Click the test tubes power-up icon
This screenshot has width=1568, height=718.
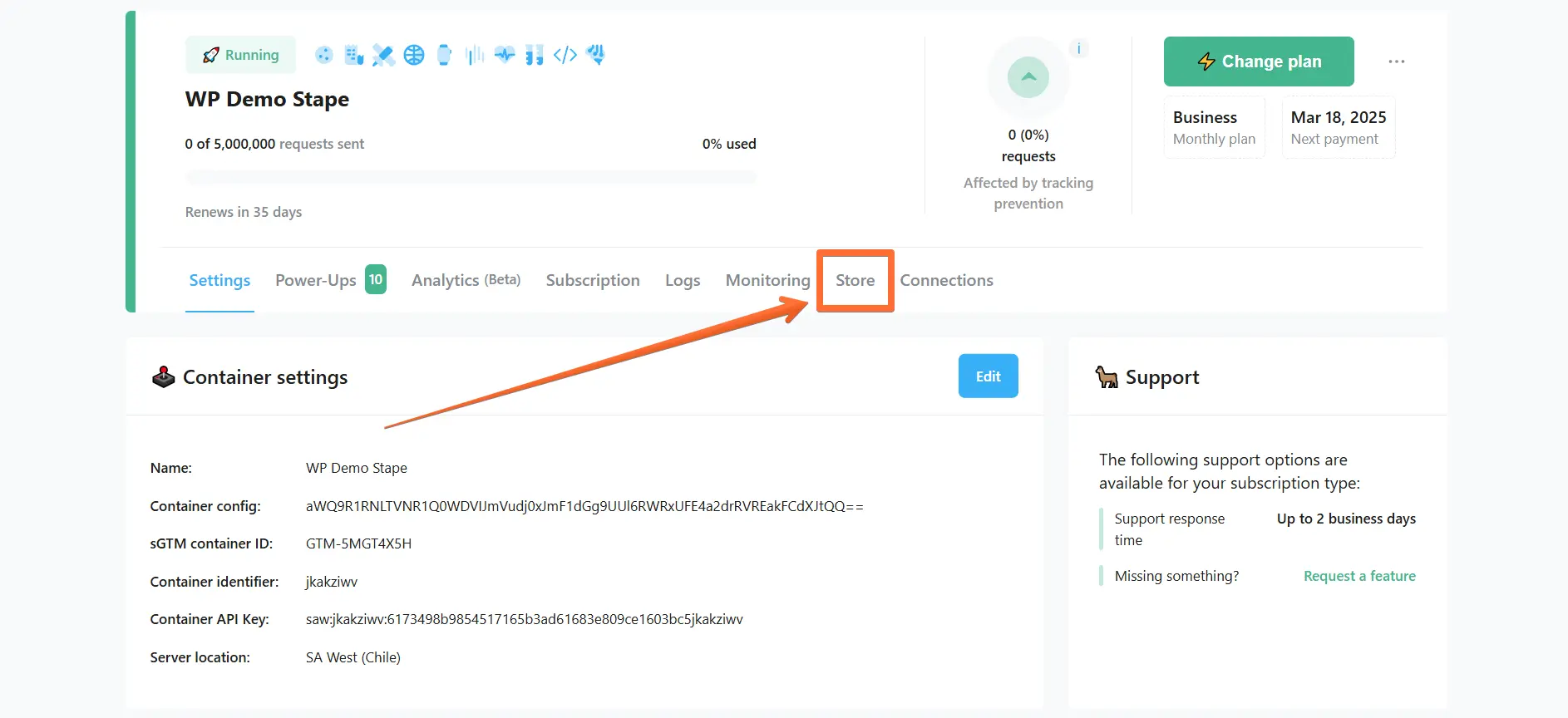click(x=535, y=55)
